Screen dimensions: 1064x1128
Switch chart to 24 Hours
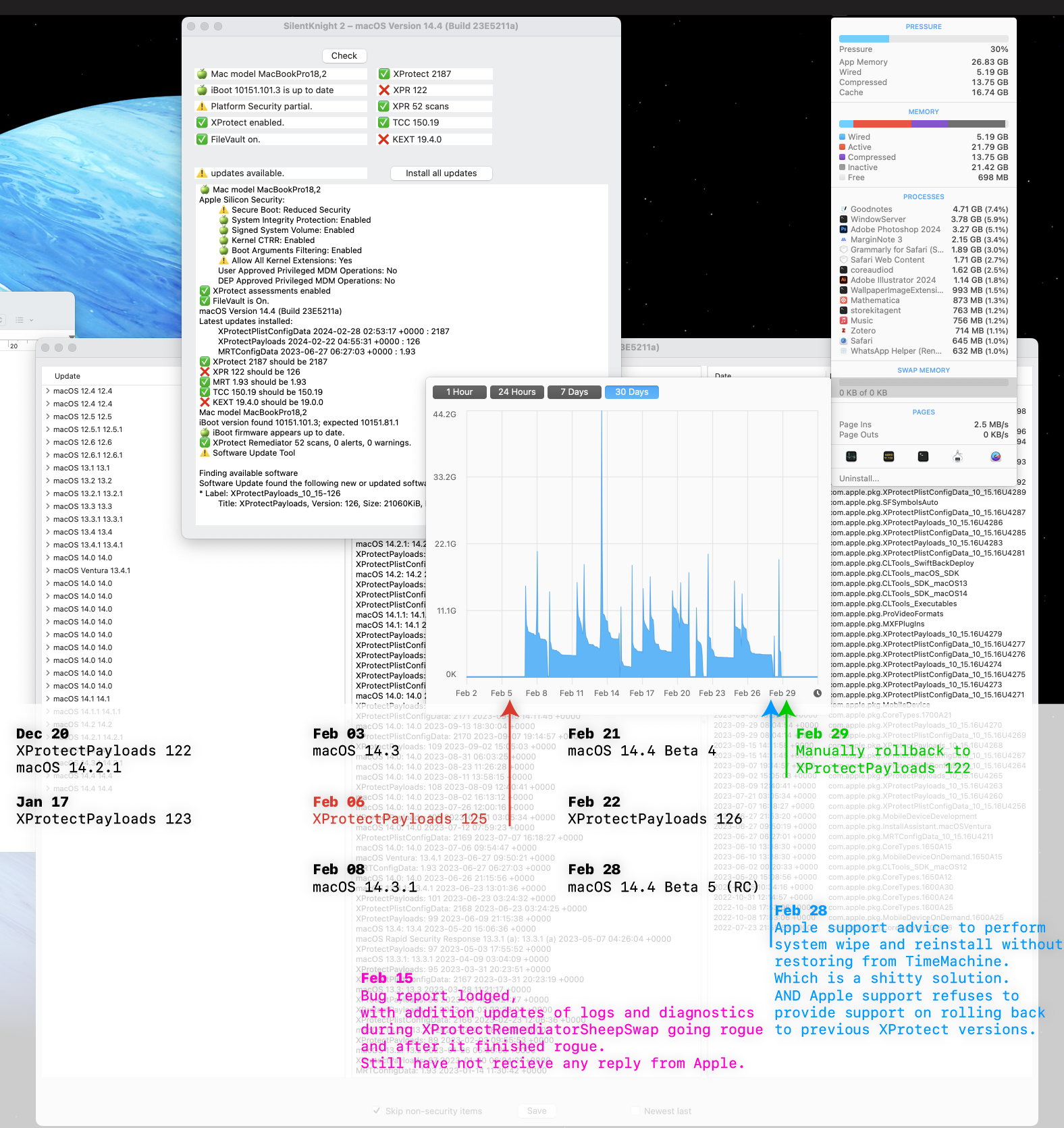click(517, 392)
